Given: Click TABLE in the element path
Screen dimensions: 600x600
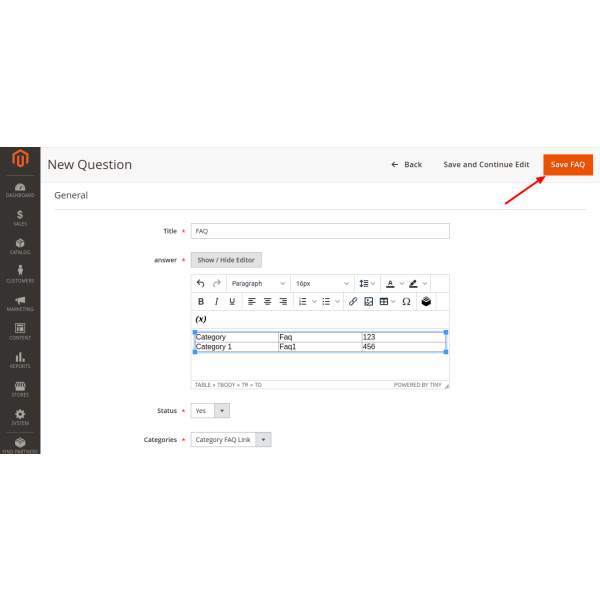Looking at the screenshot, I should [x=203, y=385].
